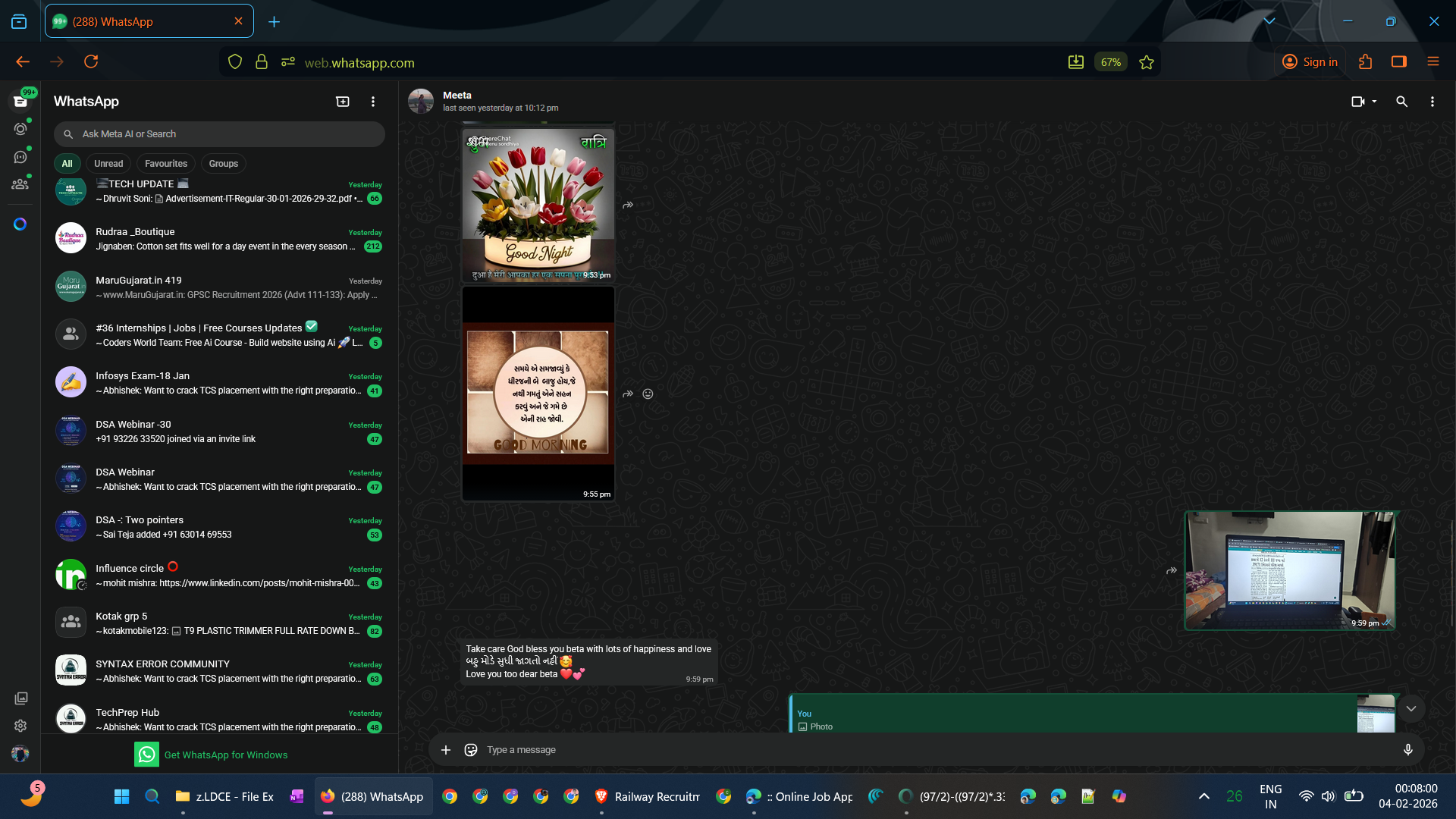
Task: Open the video call dropdown arrow
Action: click(x=1374, y=102)
